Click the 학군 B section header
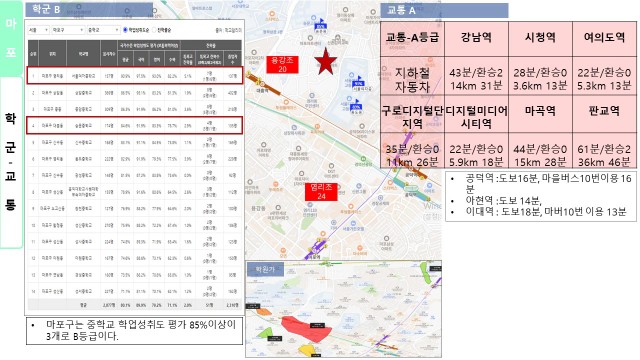The width and height of the screenshot is (640, 360). pyautogui.click(x=89, y=9)
